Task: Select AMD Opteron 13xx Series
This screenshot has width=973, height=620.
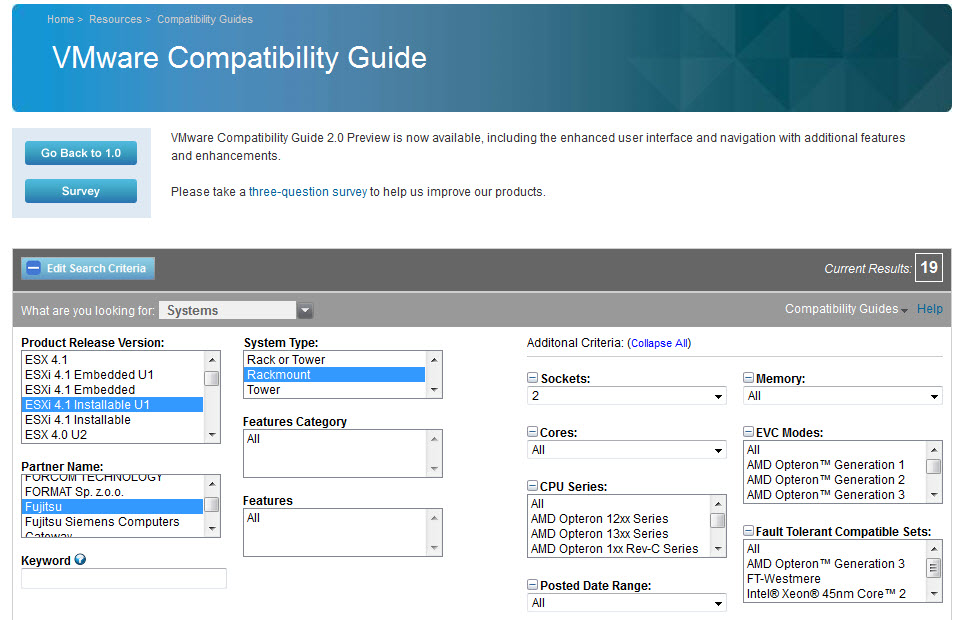Action: pyautogui.click(x=619, y=534)
